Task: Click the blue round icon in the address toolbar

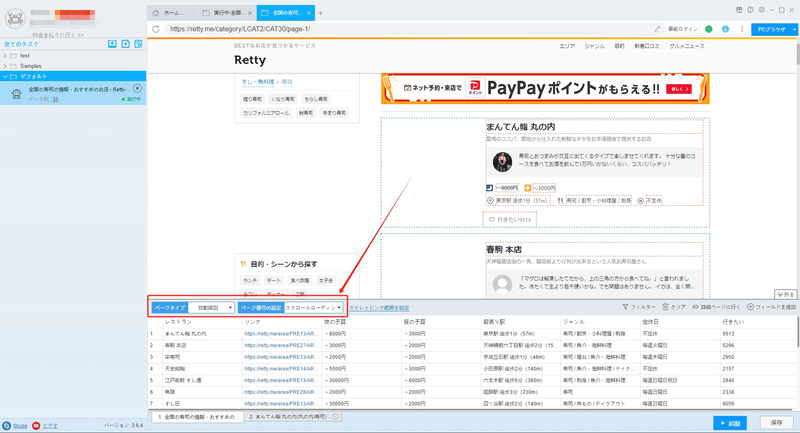Action: tap(725, 29)
